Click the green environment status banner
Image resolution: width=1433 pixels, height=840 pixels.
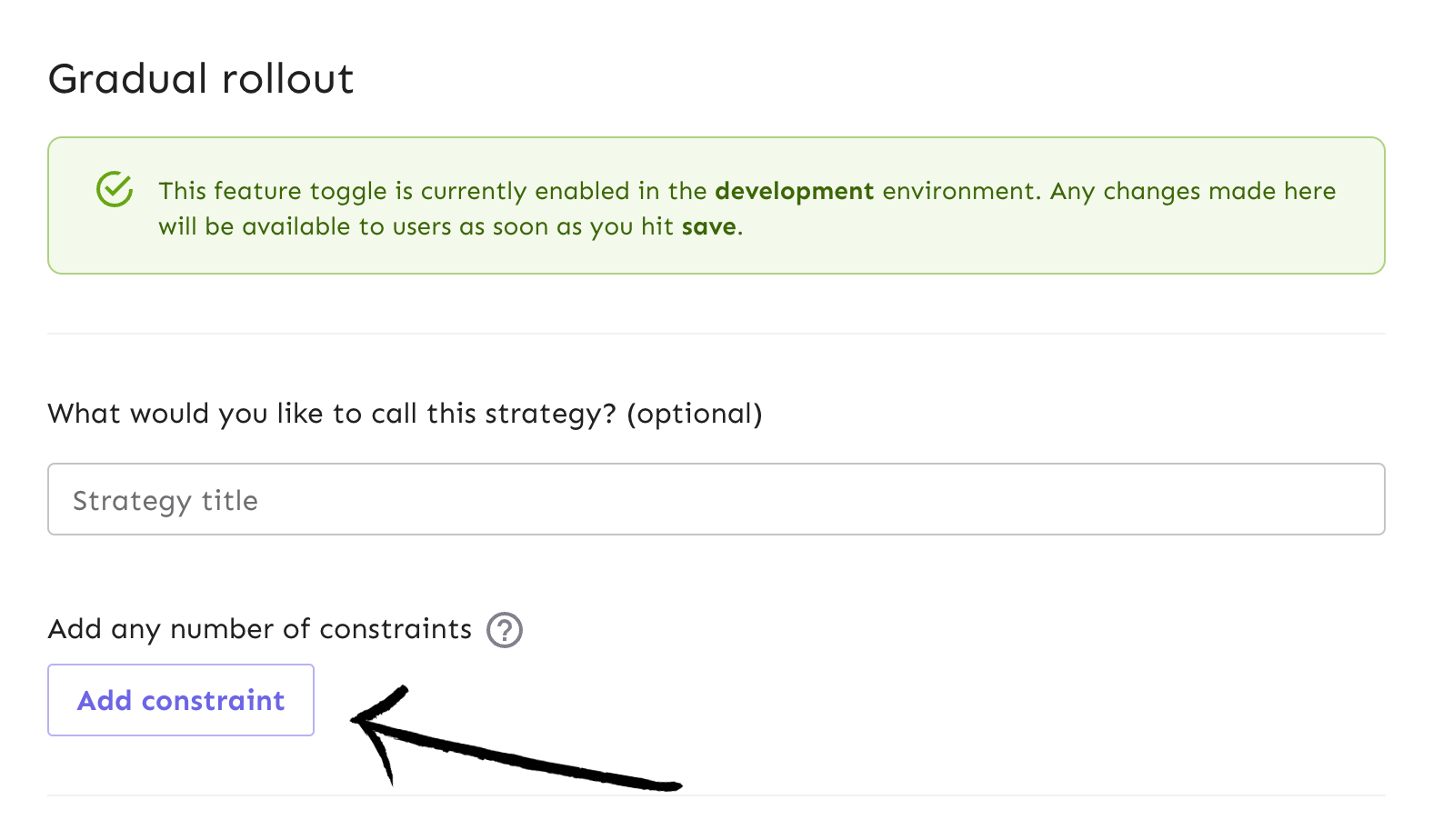715,205
